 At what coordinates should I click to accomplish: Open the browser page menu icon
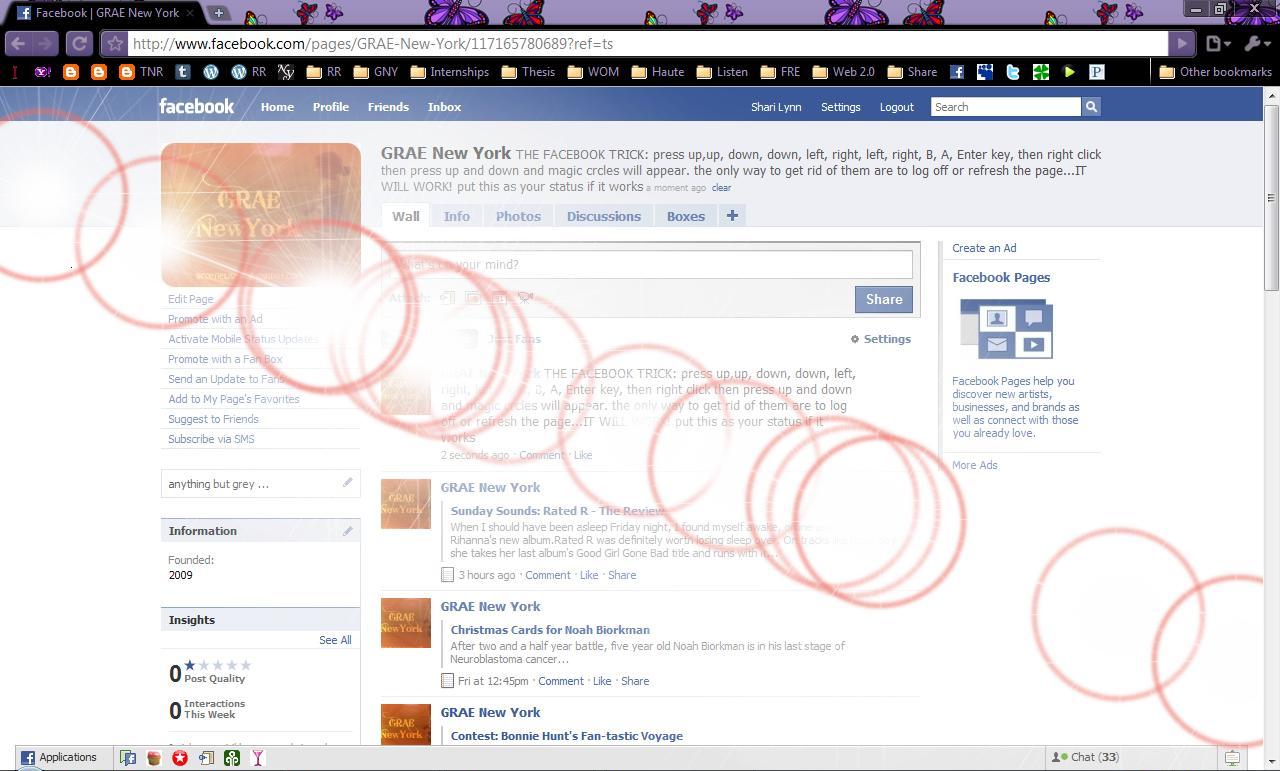coord(1217,44)
